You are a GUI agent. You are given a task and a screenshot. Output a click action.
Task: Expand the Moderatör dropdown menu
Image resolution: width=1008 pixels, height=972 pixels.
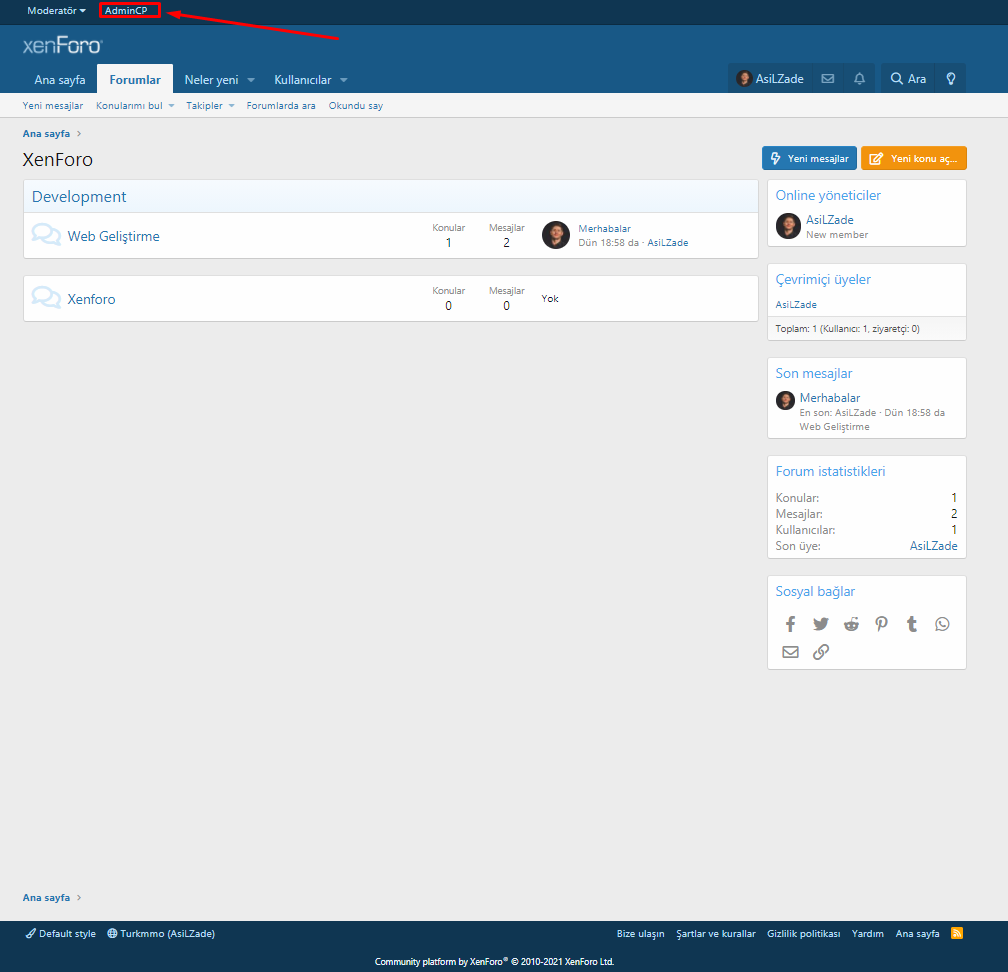pos(56,10)
